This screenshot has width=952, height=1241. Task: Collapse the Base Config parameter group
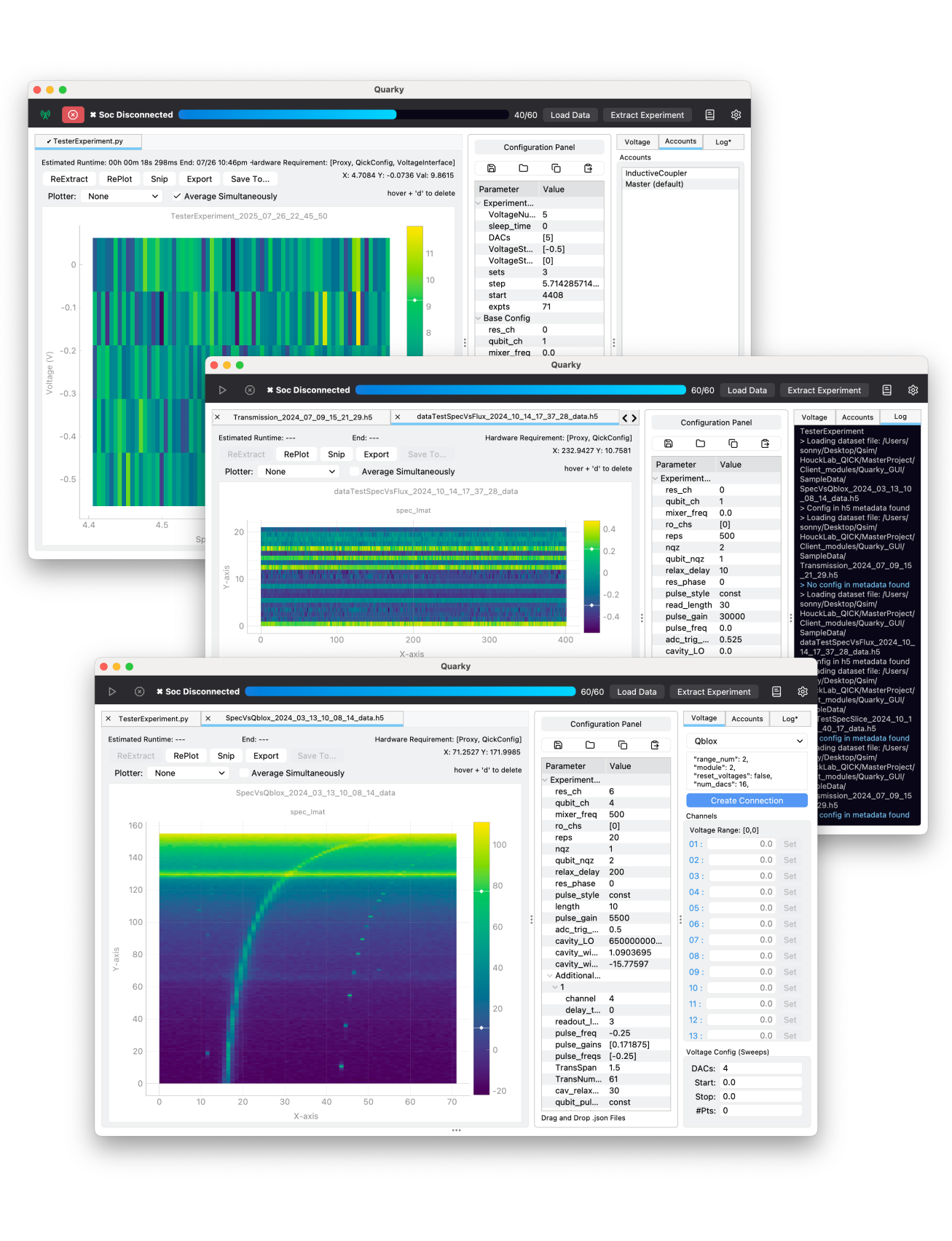479,318
